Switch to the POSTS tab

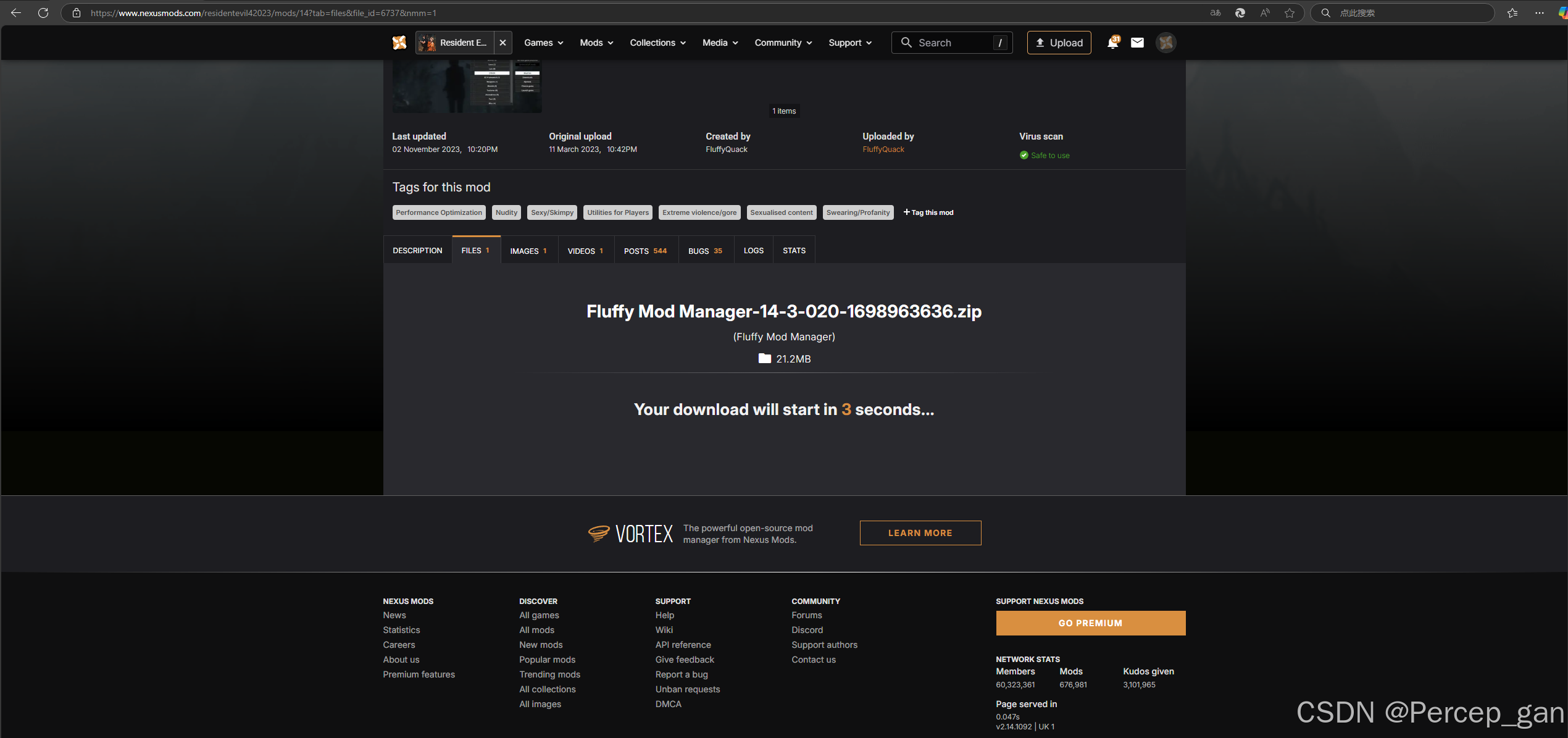pos(645,251)
